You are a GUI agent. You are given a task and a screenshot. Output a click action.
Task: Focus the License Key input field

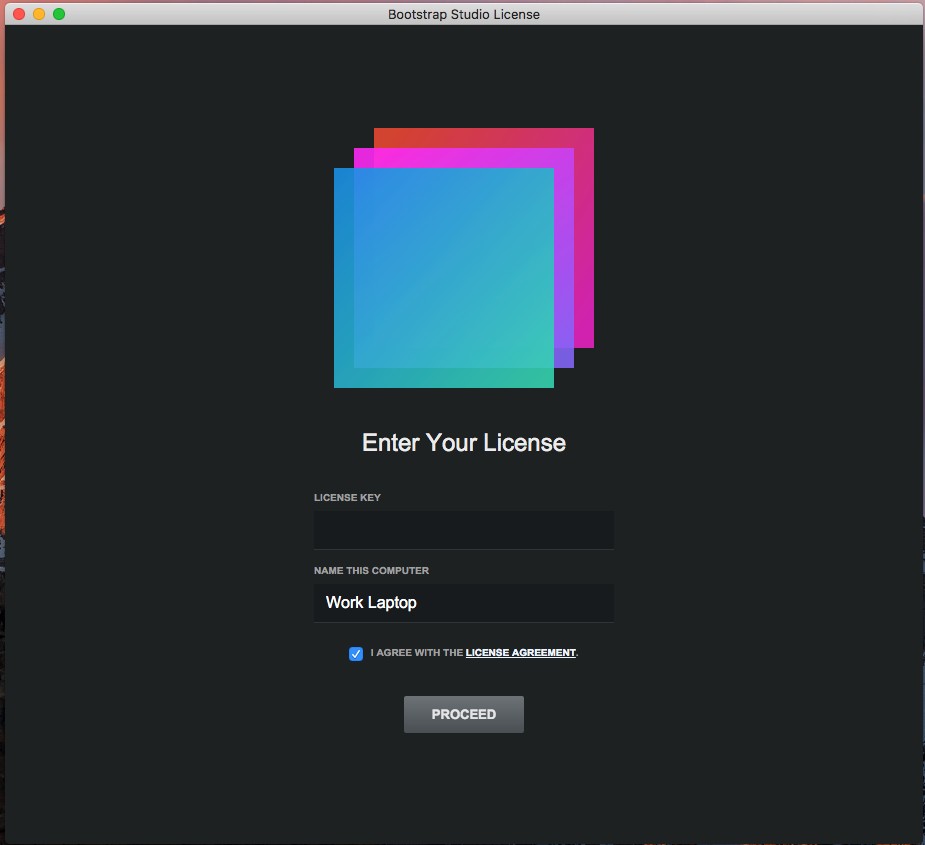coord(463,530)
